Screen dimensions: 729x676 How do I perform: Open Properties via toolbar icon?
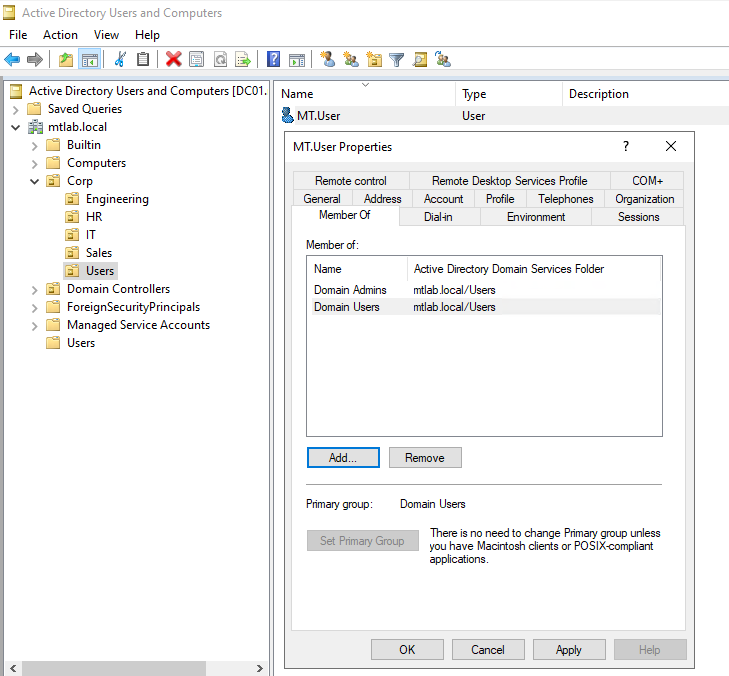pyautogui.click(x=197, y=60)
